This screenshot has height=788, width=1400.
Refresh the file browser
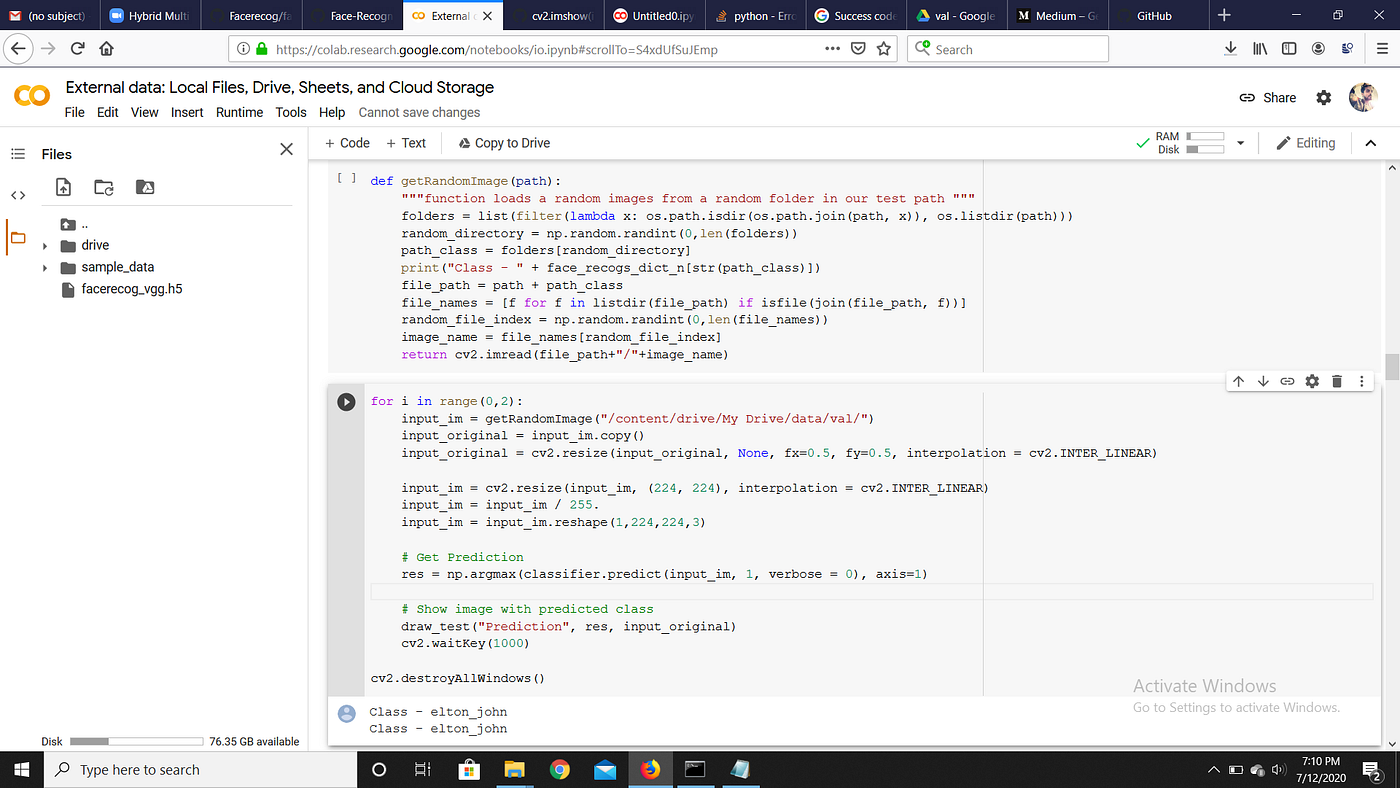click(x=103, y=187)
